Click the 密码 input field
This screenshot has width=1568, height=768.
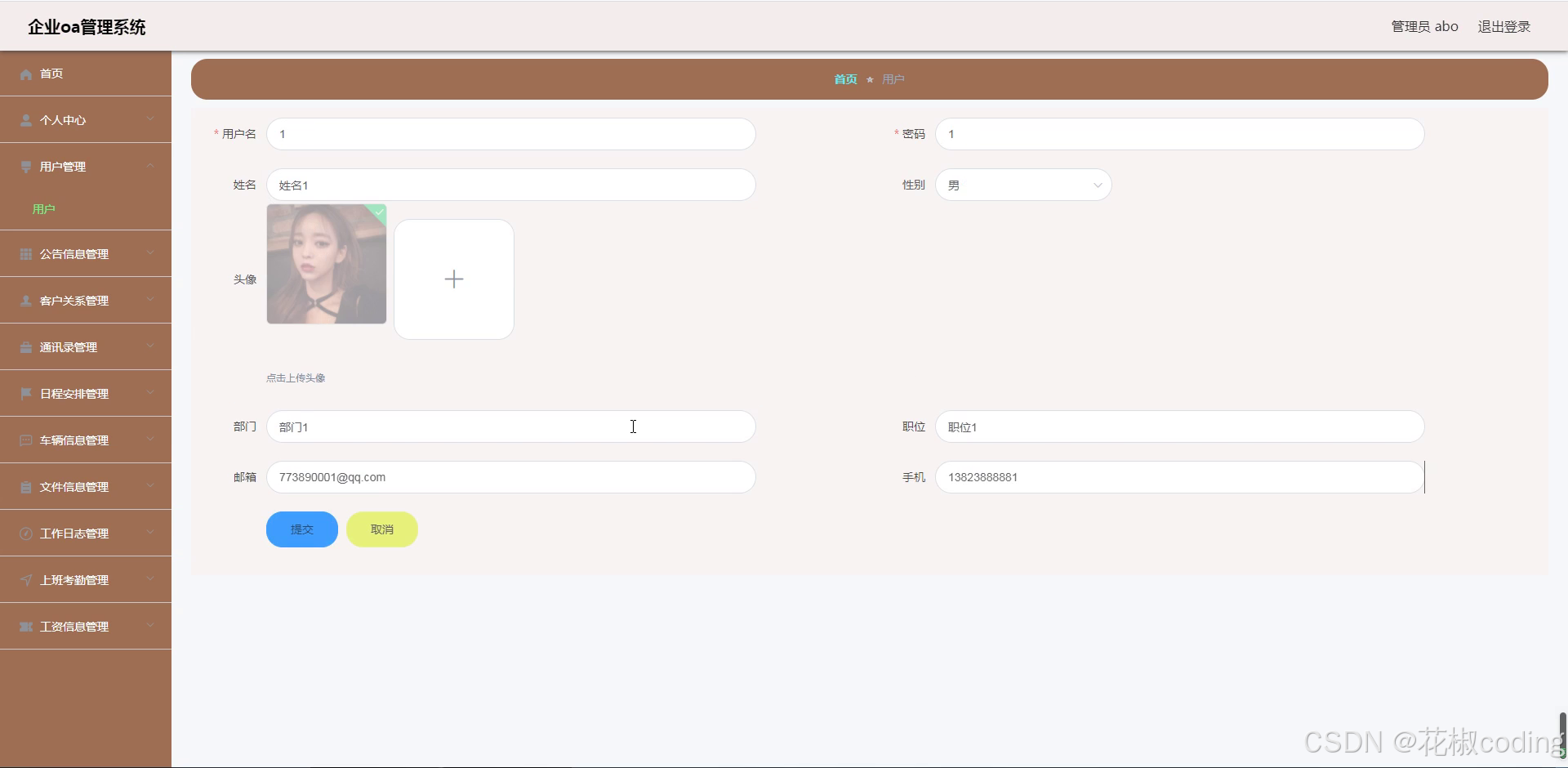(1180, 134)
